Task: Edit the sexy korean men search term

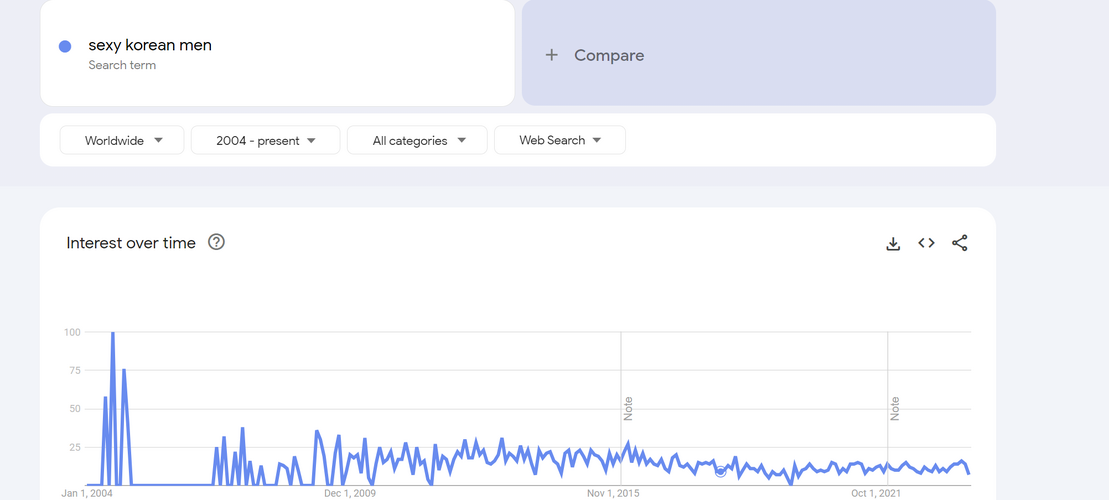Action: pyautogui.click(x=150, y=45)
